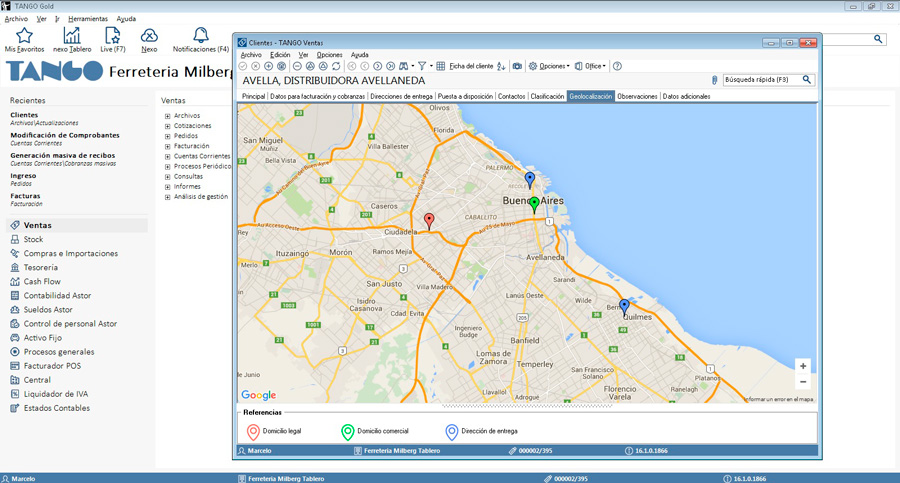Screen dimensions: 900x483
Task: Click the copy record toolbar icon
Action: coord(281,66)
